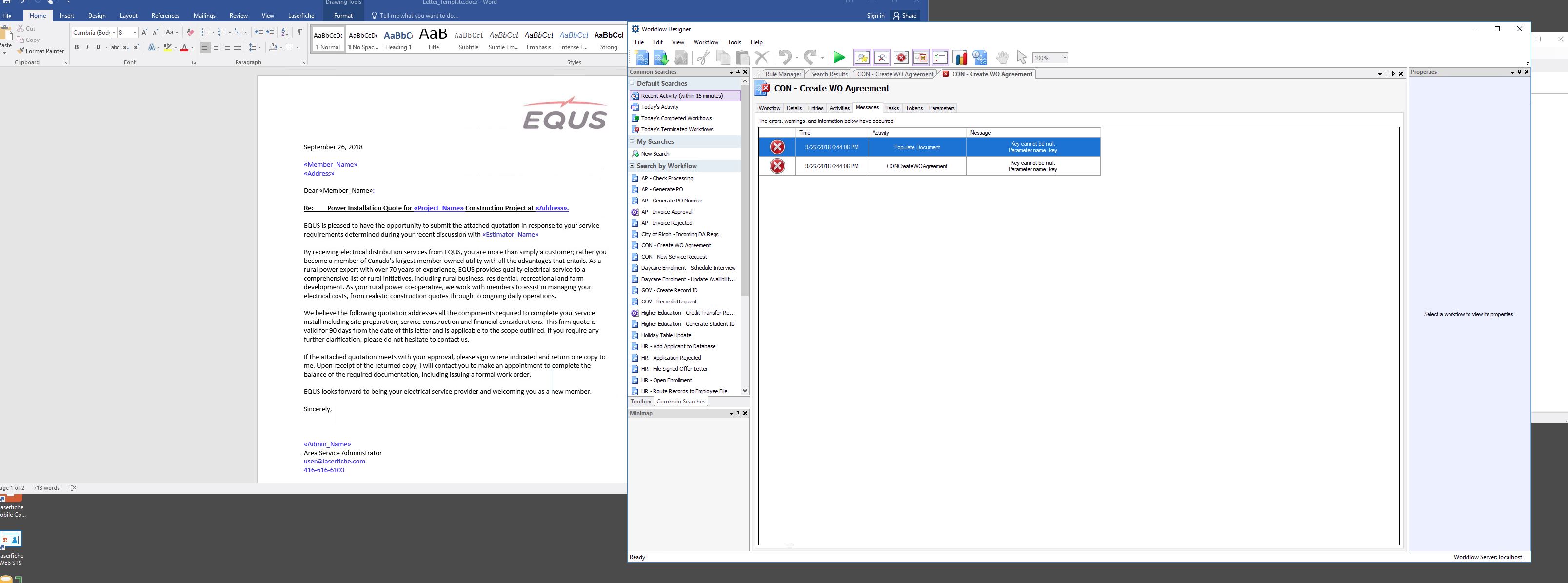
Task: Open the search workflow star magnifier icon
Action: (862, 58)
